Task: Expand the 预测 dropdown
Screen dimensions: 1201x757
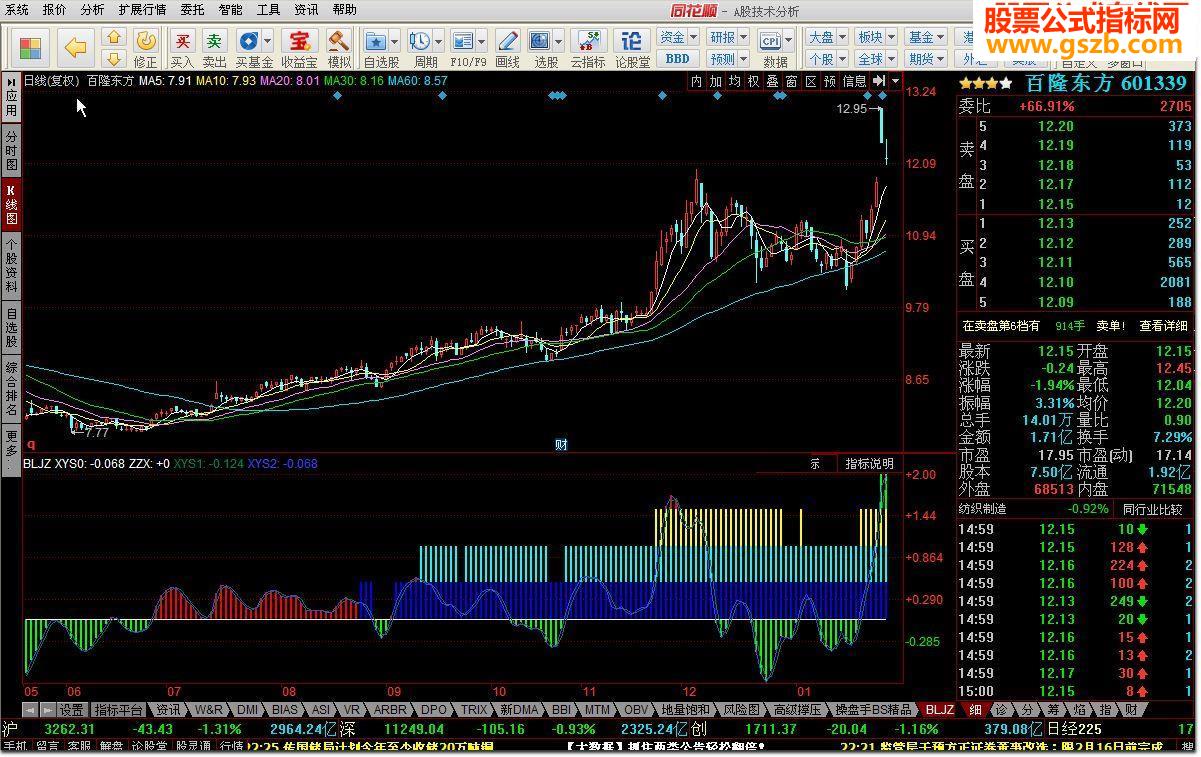Action: 743,59
